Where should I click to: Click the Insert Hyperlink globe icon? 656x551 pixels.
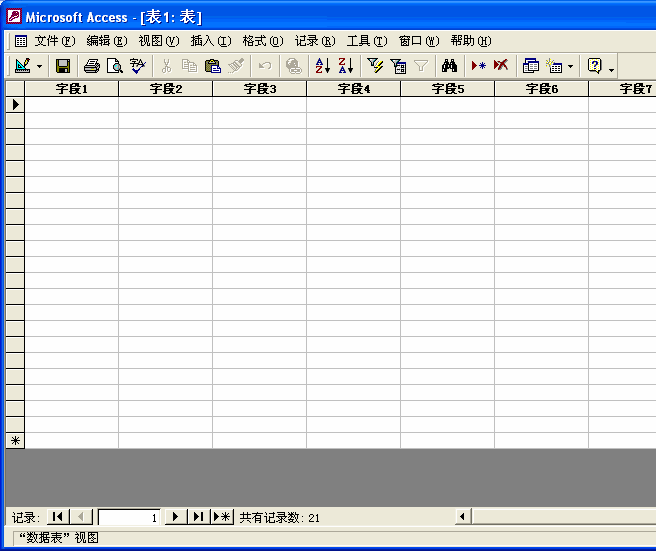[293, 66]
